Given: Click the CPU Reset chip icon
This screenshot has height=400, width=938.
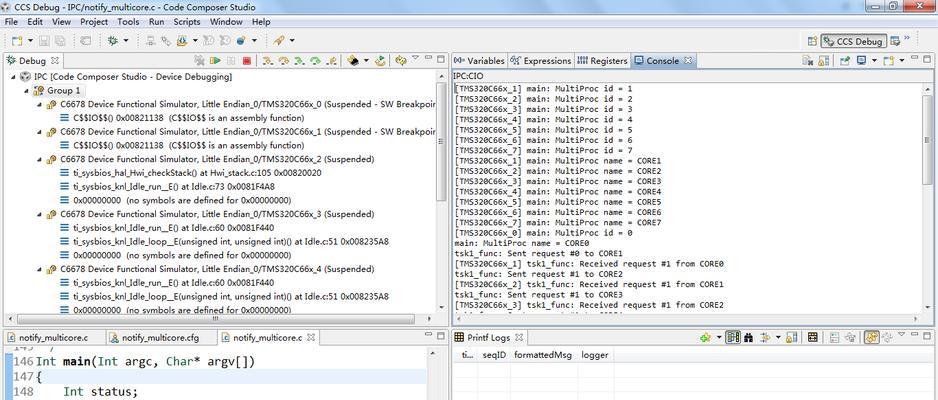Looking at the screenshot, I should click(353, 60).
